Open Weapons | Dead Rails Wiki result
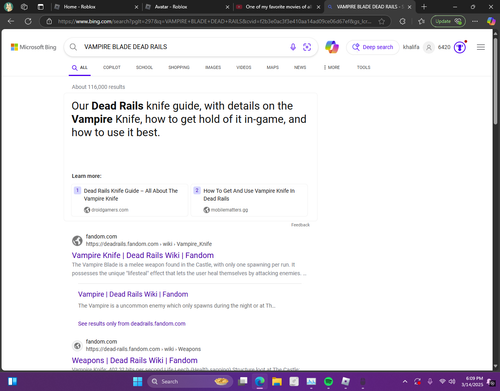The height and width of the screenshot is (391, 500). (134, 360)
